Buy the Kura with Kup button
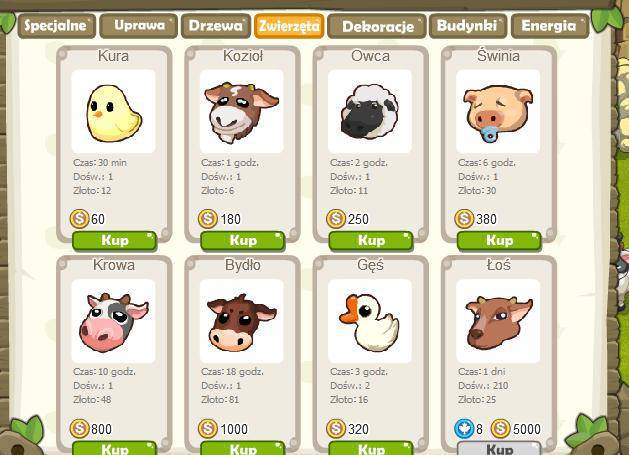The height and width of the screenshot is (455, 629). [x=115, y=241]
